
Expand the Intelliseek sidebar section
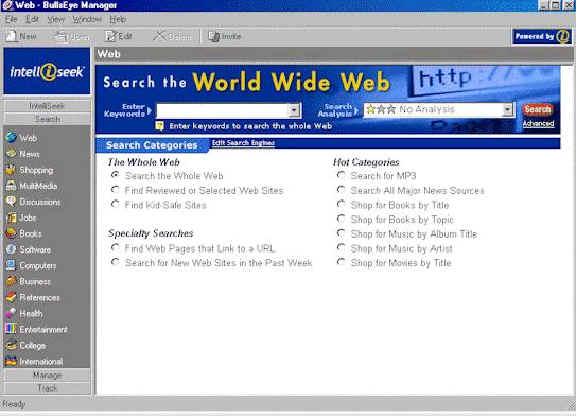coord(47,106)
